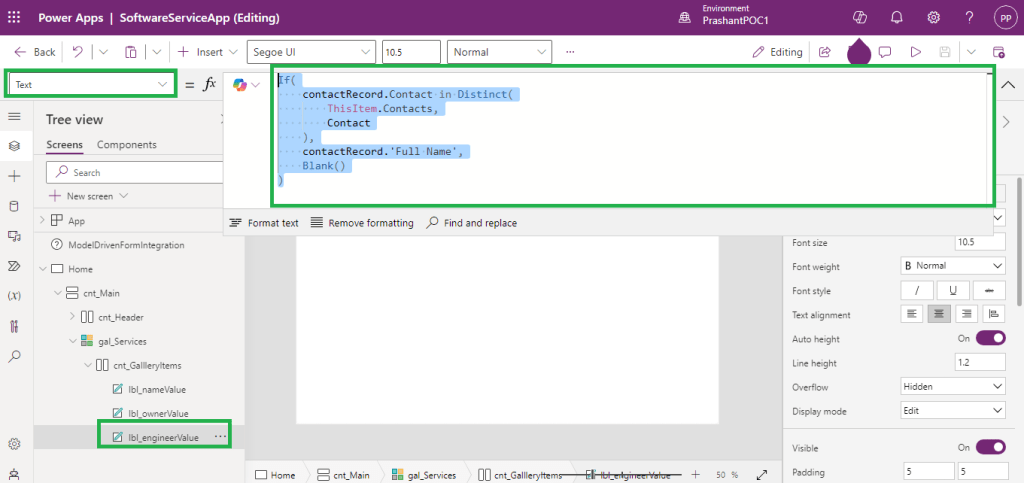Screen dimensions: 1024x483
Task: Click Format text button
Action: [x=264, y=223]
